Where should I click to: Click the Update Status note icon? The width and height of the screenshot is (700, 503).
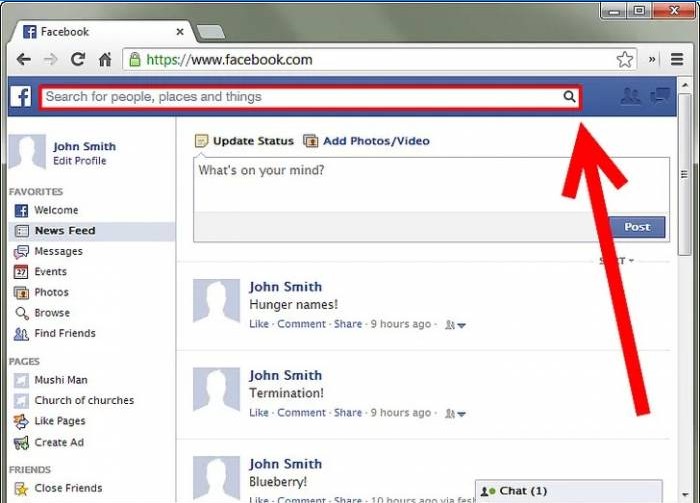coord(201,141)
